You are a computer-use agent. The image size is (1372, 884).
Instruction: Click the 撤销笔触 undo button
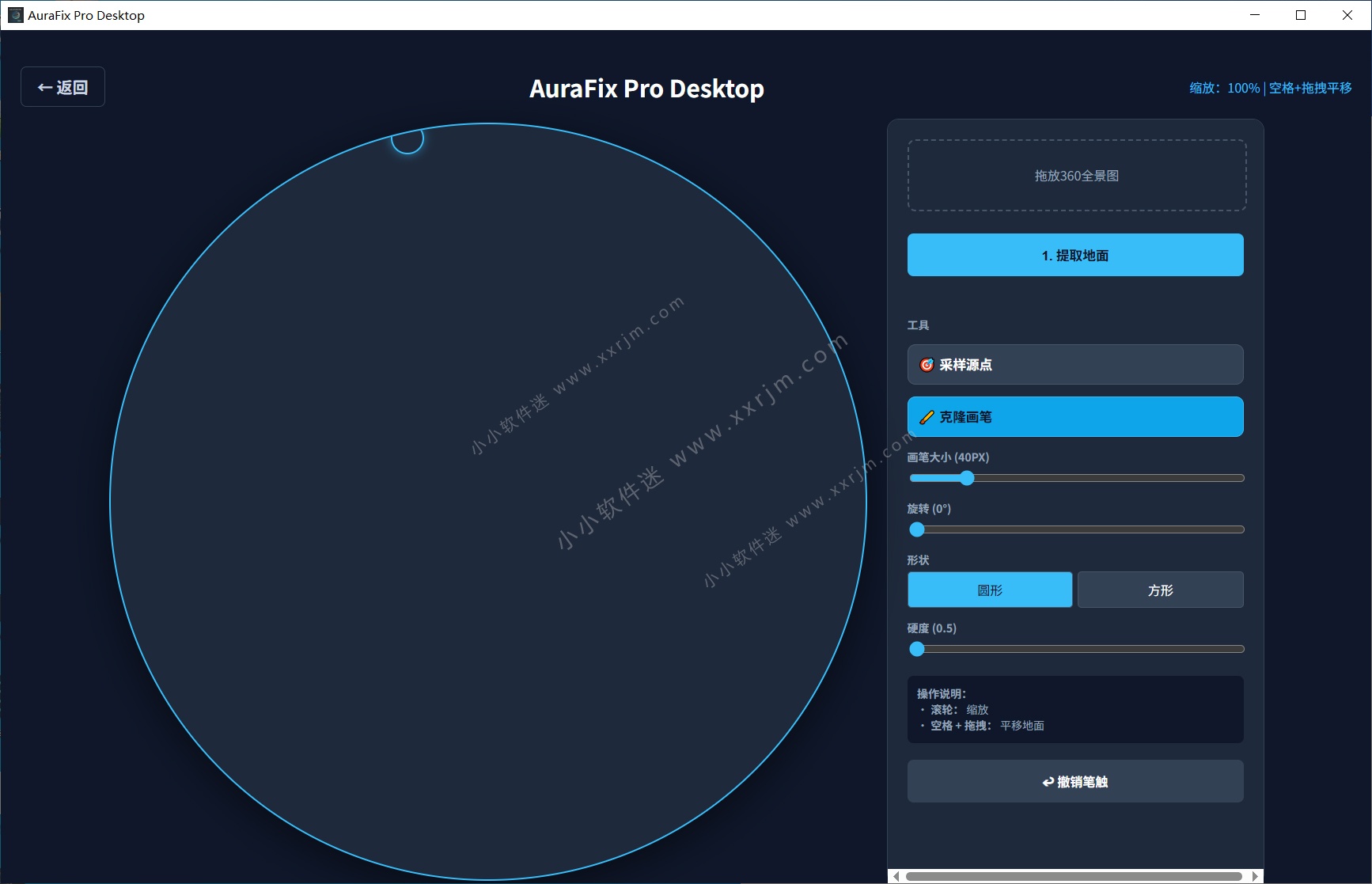[x=1074, y=781]
